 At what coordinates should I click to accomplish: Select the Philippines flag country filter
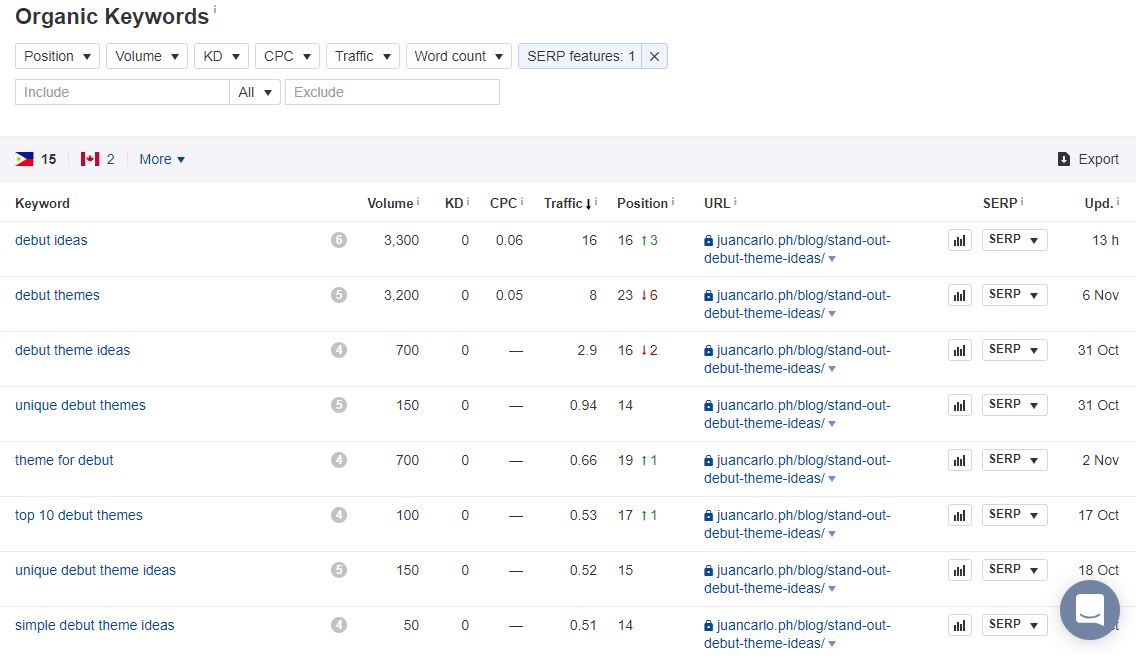(x=24, y=159)
